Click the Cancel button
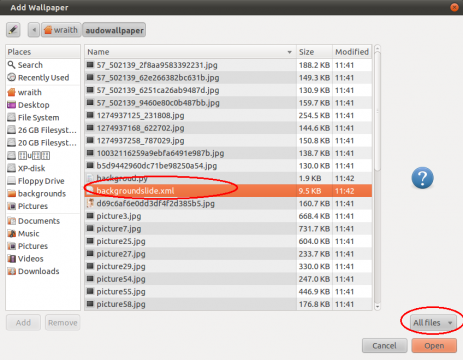Screen dimensions: 463x360 pos(384,346)
